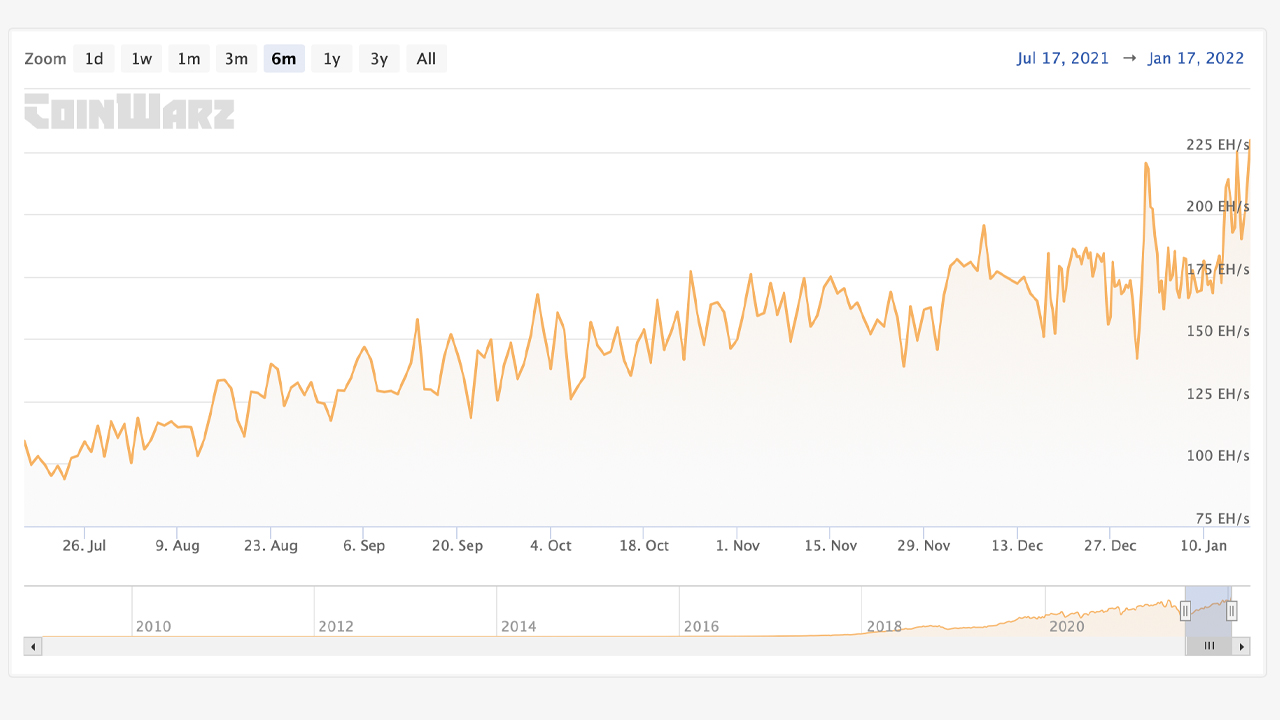This screenshot has width=1280, height=720.
Task: Click the 27. Dec date label
Action: (x=1110, y=546)
